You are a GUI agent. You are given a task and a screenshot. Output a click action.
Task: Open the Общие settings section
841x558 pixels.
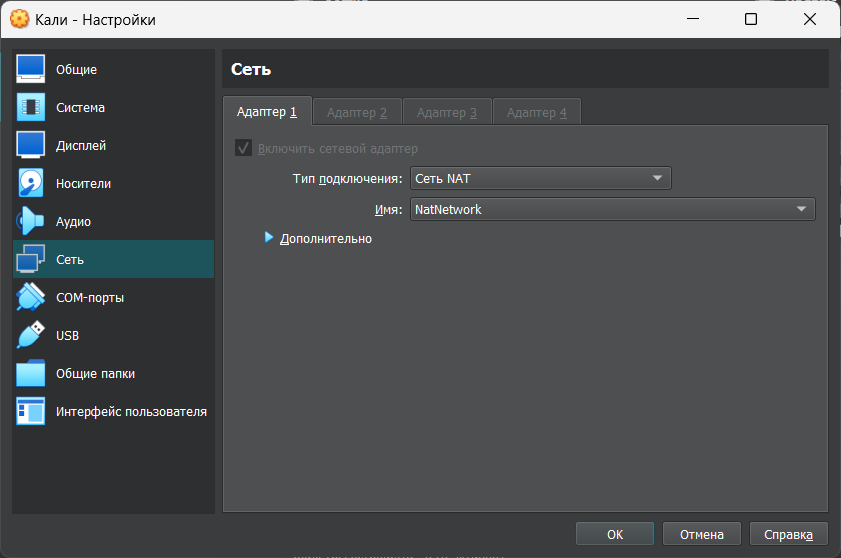(76, 70)
